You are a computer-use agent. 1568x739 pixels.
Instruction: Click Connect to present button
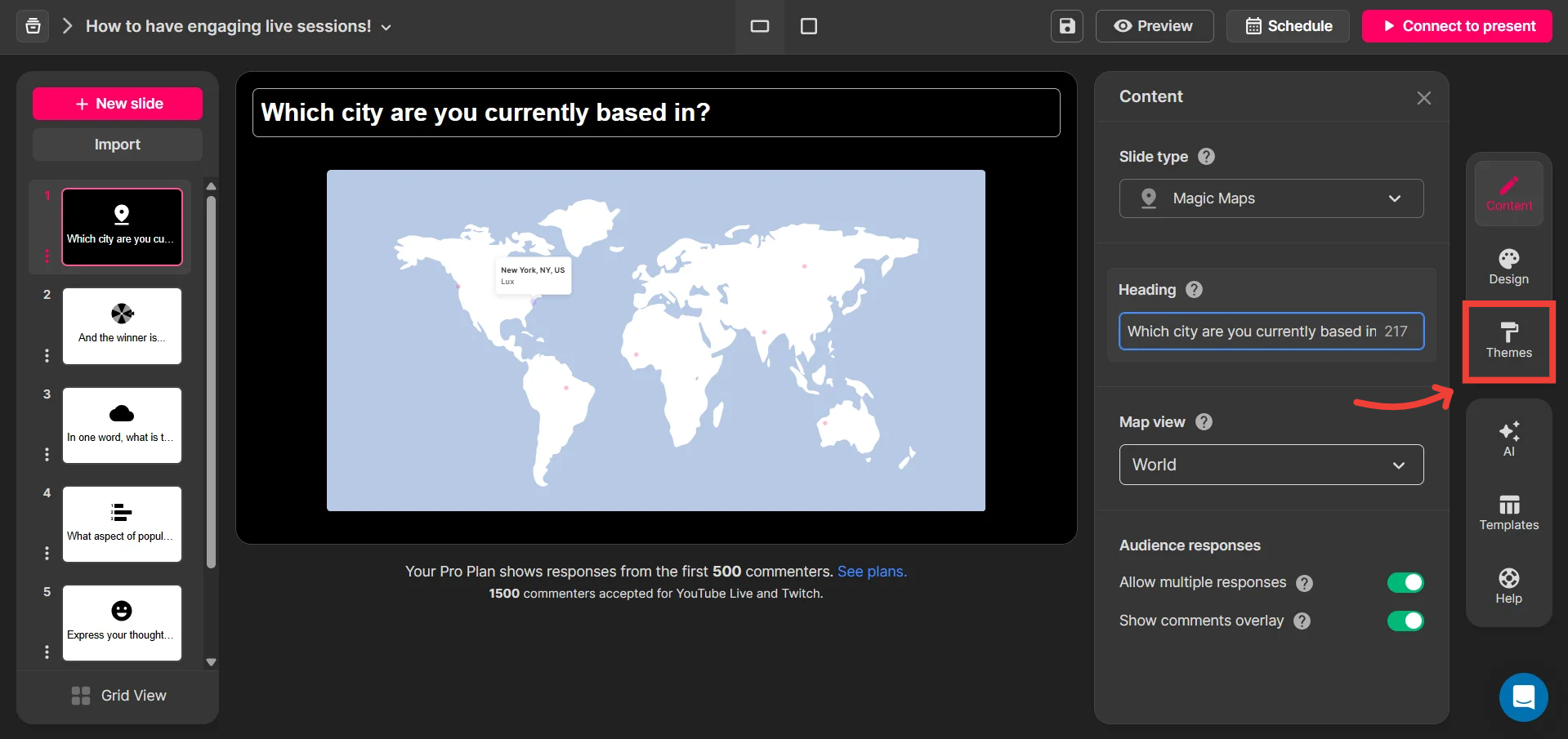(1457, 26)
